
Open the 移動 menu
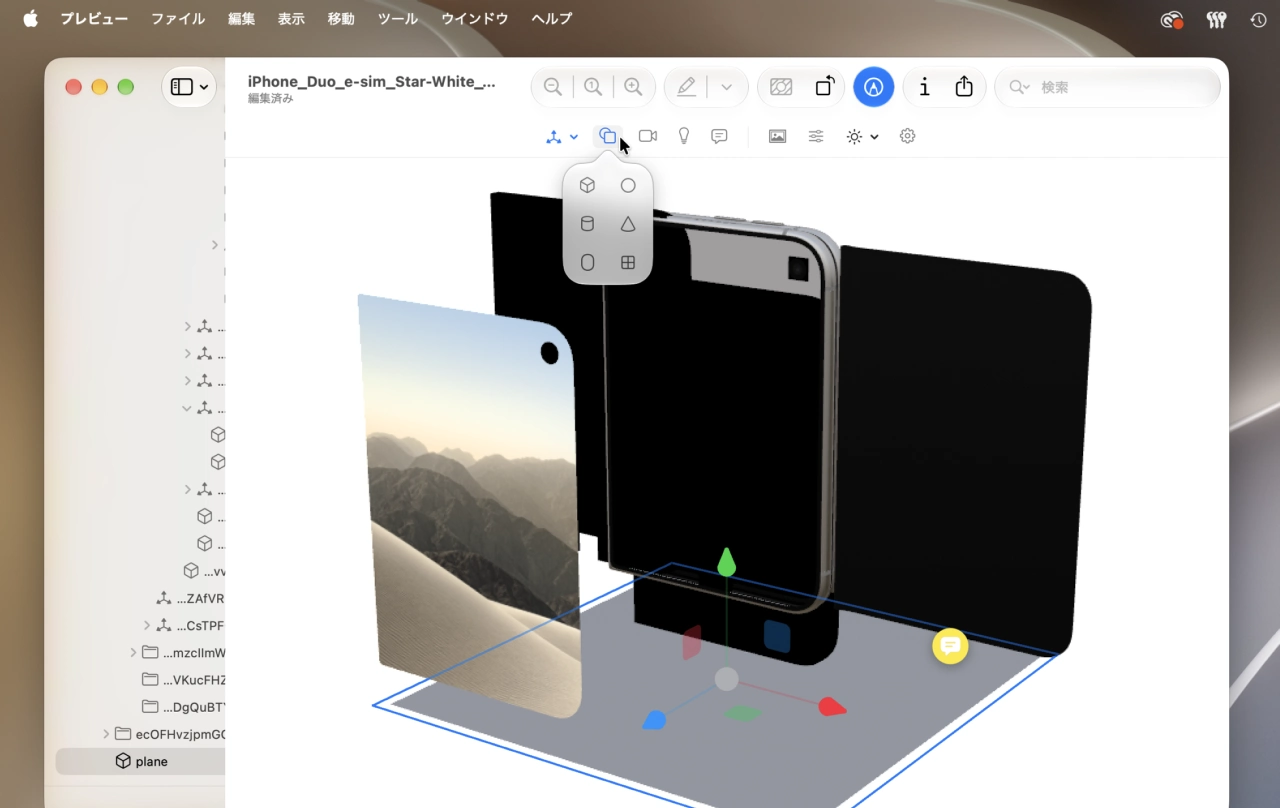pos(341,19)
